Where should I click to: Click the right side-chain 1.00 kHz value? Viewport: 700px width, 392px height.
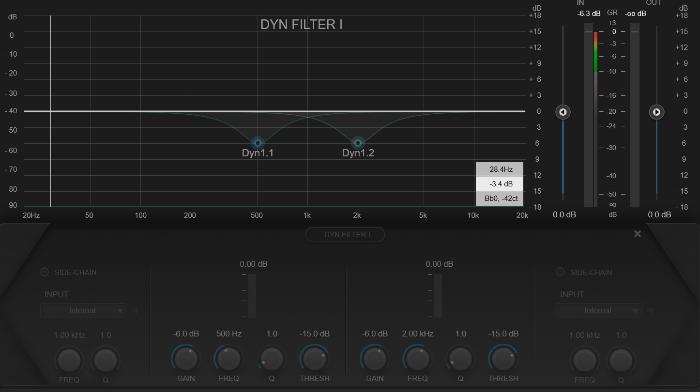tap(584, 335)
